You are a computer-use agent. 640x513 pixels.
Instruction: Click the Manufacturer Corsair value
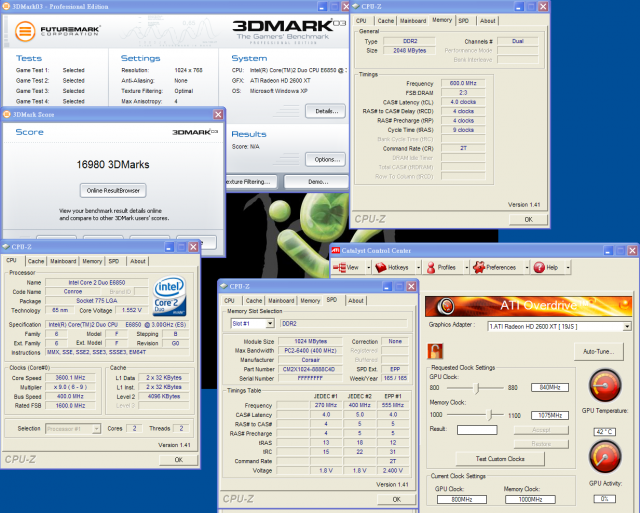click(x=311, y=360)
